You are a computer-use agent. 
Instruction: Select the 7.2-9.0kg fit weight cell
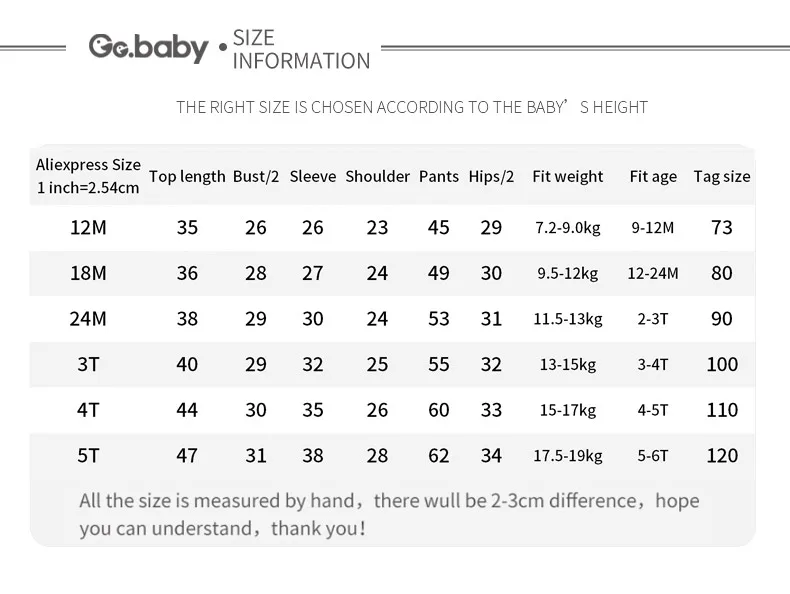tap(568, 228)
